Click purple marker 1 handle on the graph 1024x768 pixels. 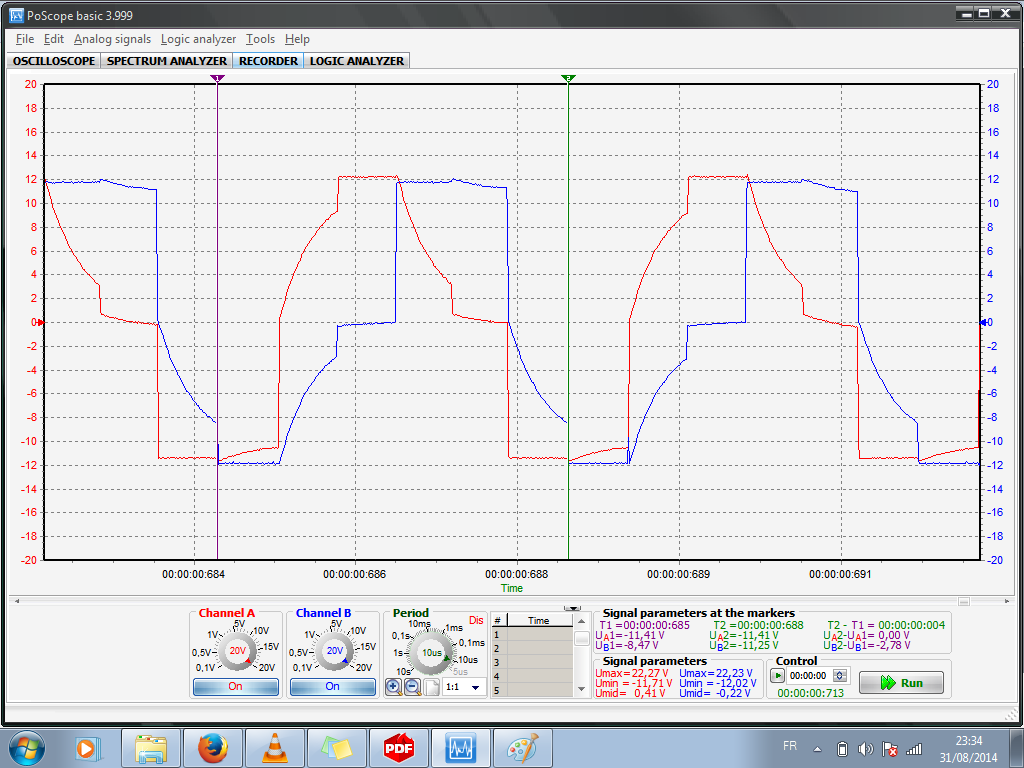[x=217, y=78]
